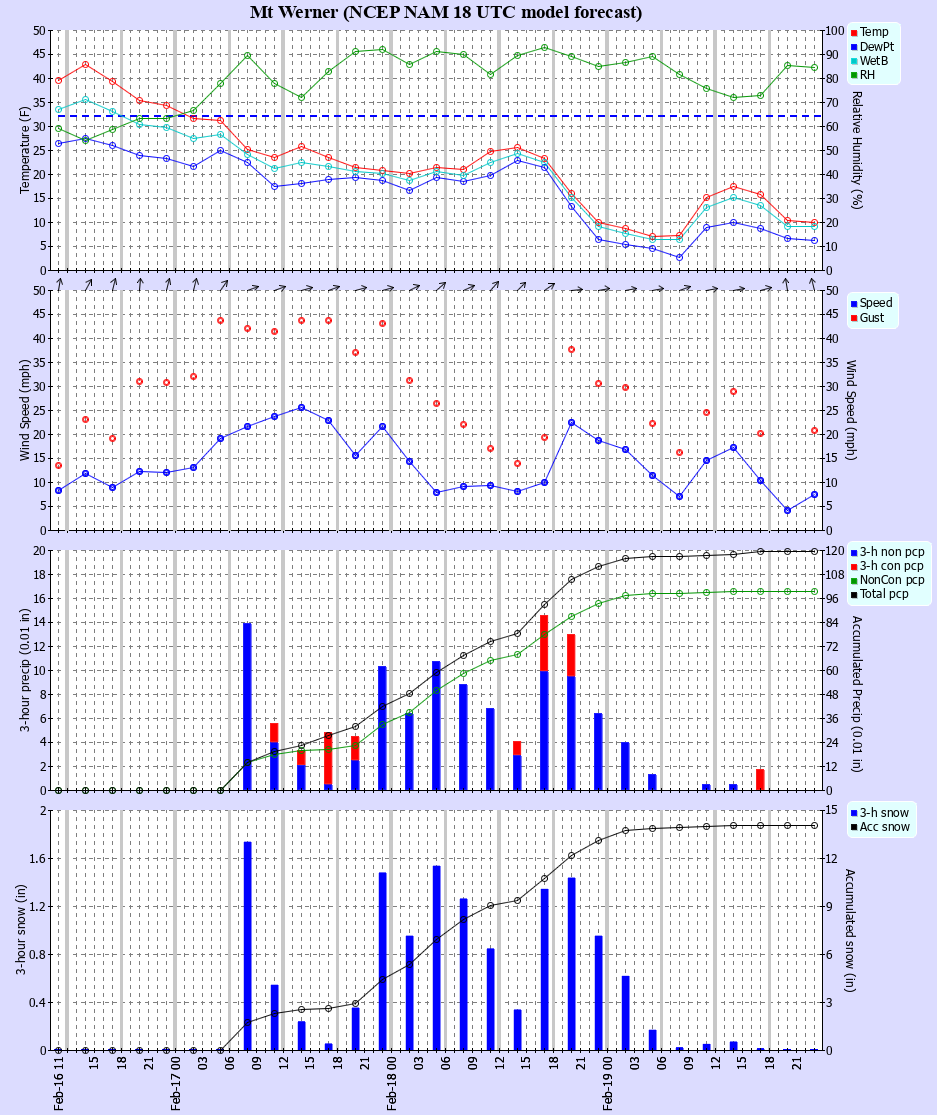Select the cyan WetB legend swatch
The image size is (937, 1115).
pyautogui.click(x=854, y=61)
